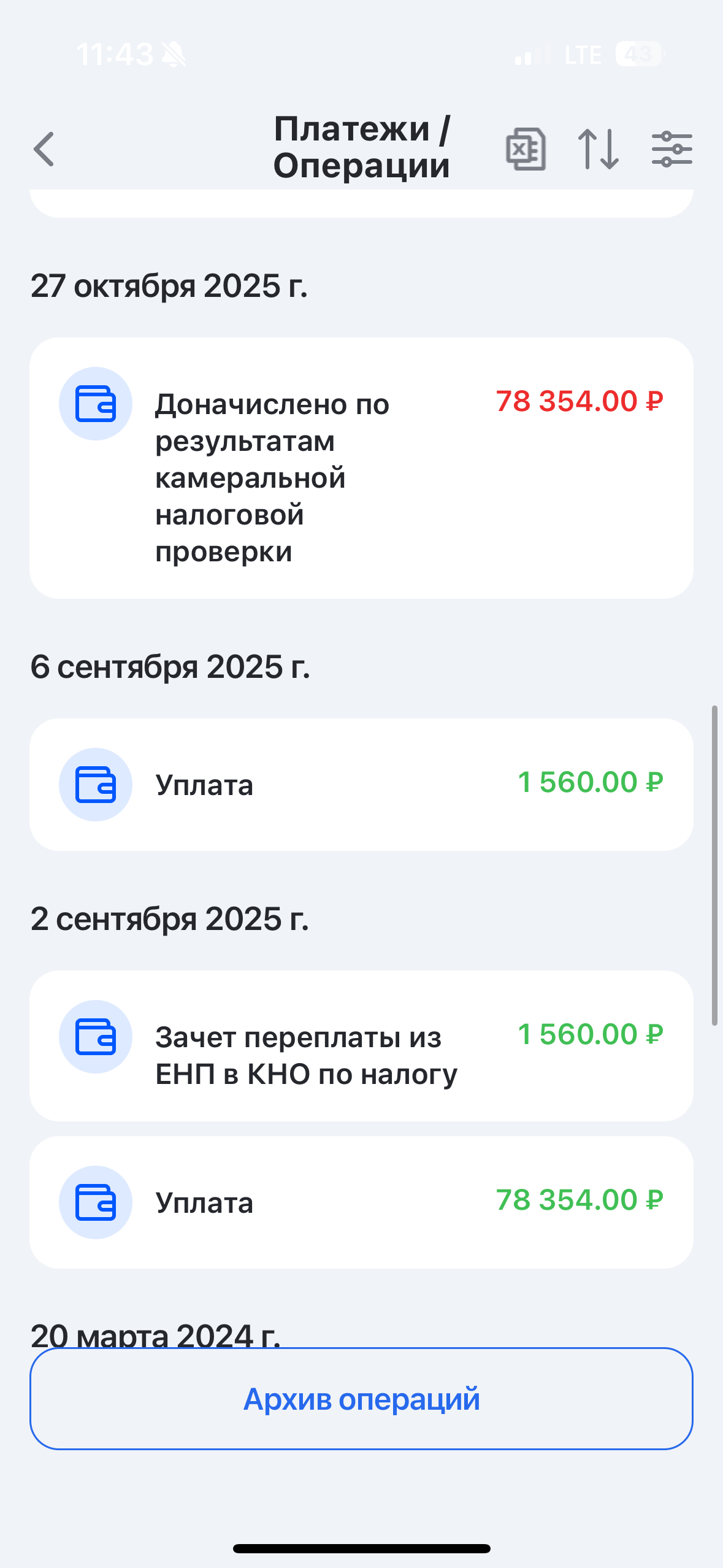Tap green 1 560.00 ₽ on 6 September

click(590, 782)
